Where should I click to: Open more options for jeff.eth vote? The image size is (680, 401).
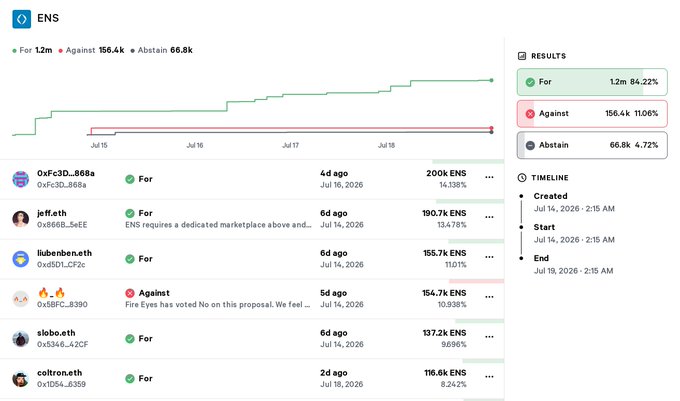pyautogui.click(x=489, y=217)
